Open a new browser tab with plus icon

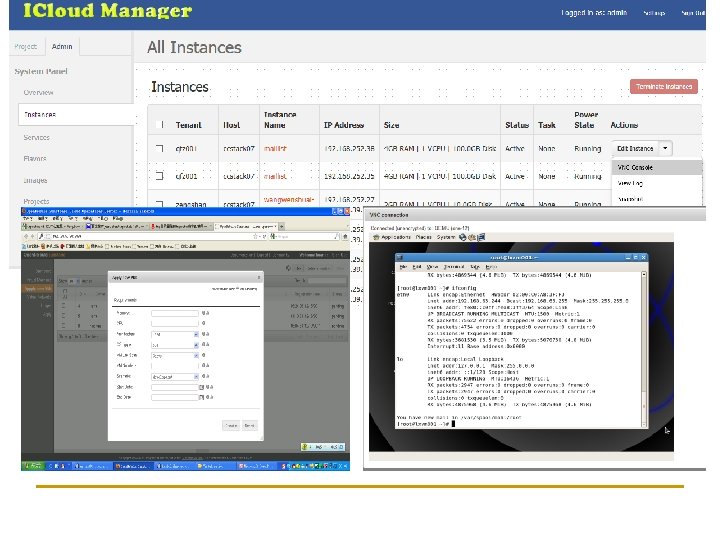point(281,226)
